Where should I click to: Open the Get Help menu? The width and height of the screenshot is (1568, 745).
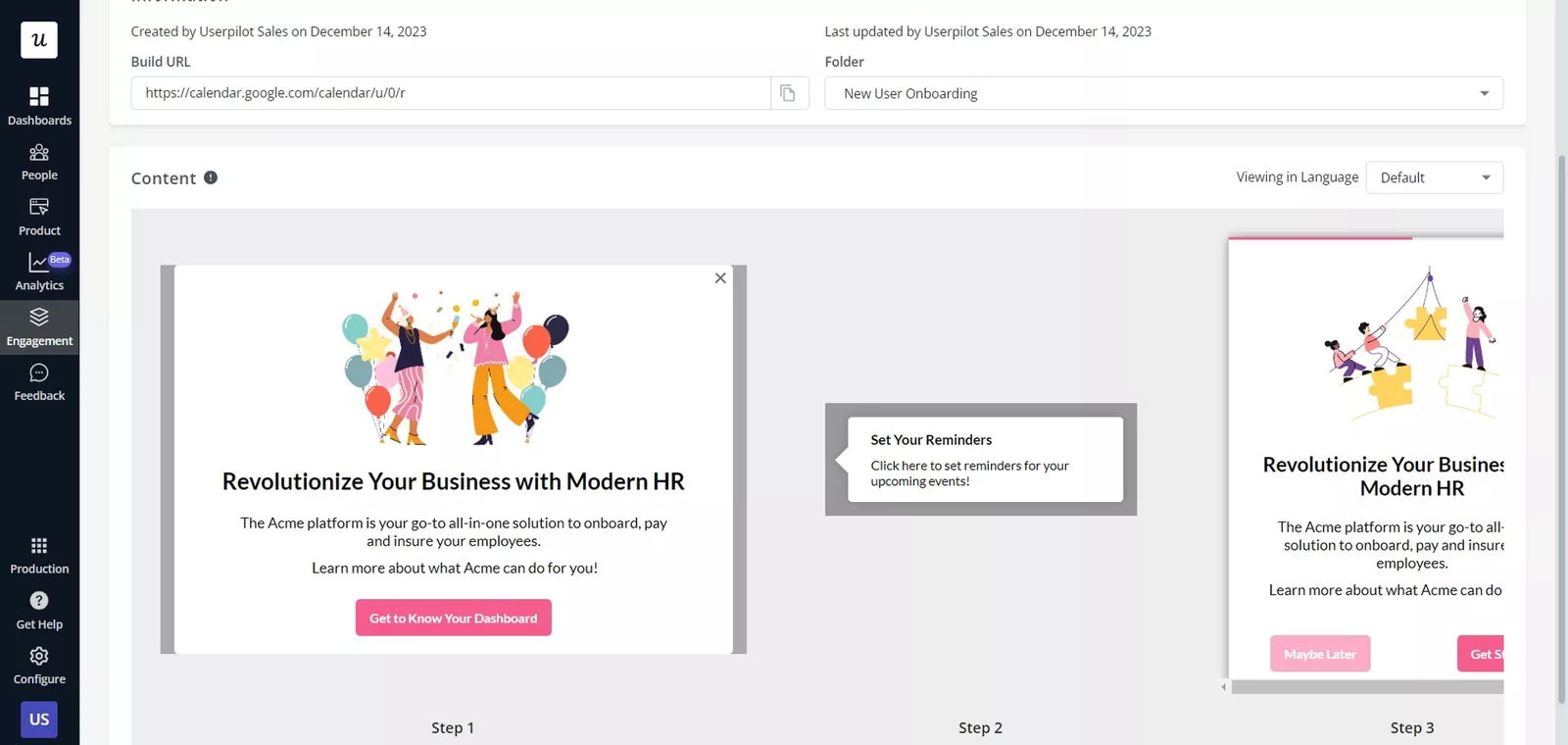[39, 611]
